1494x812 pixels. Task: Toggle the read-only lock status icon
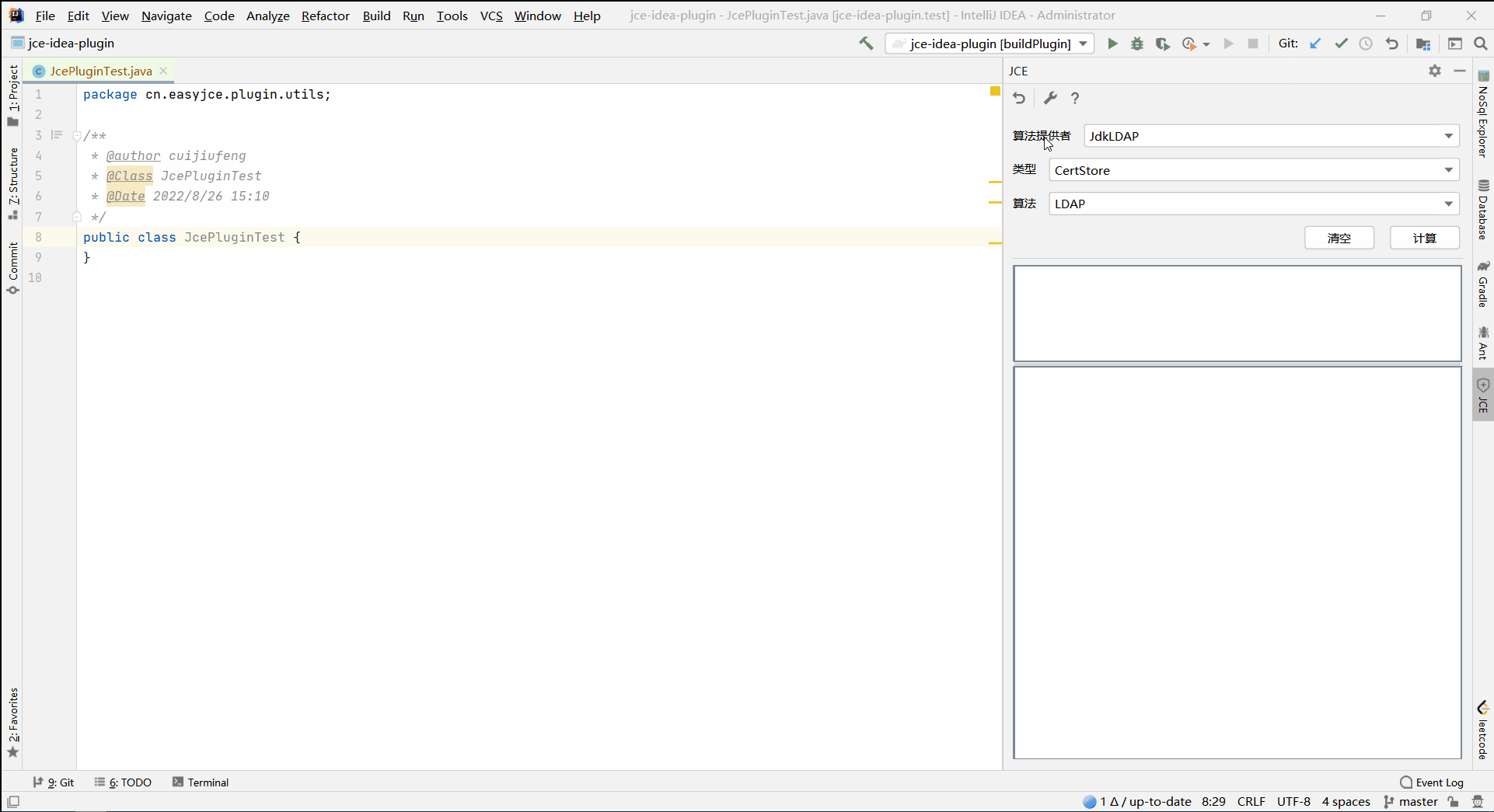(x=1454, y=802)
